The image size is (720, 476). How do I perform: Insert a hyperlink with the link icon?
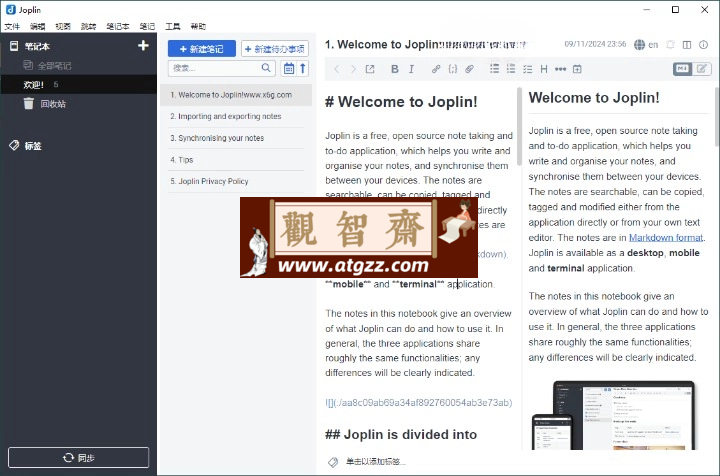[436, 69]
